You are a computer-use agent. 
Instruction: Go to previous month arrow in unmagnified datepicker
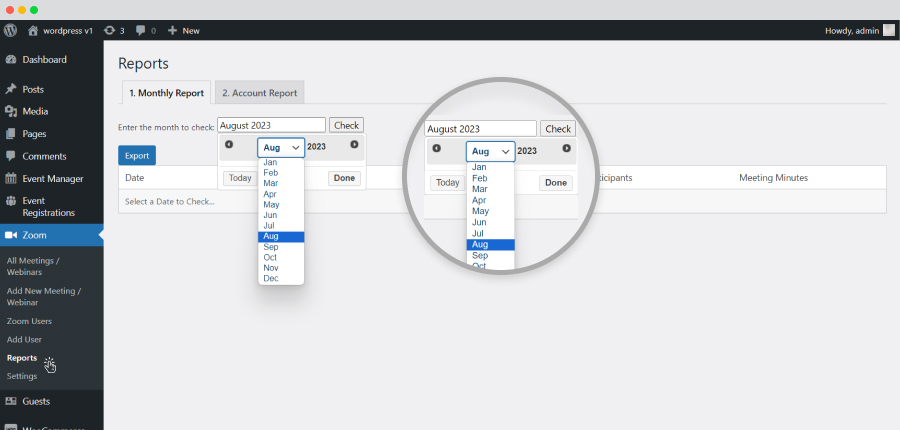(x=229, y=145)
